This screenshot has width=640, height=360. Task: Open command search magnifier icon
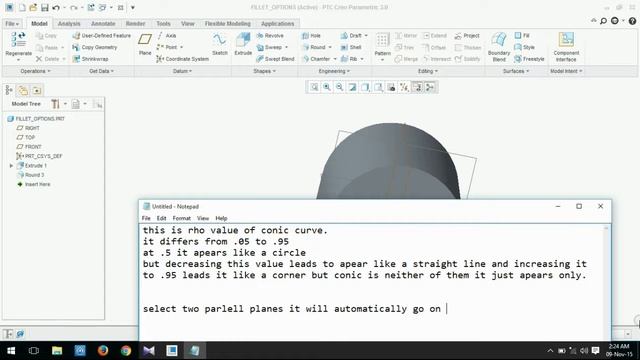click(x=603, y=21)
